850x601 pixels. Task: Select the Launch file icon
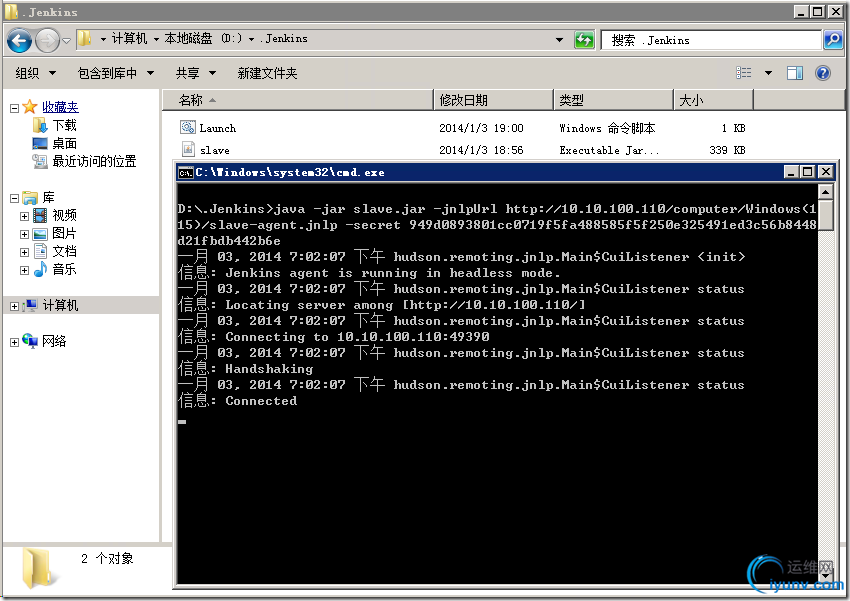coord(188,127)
